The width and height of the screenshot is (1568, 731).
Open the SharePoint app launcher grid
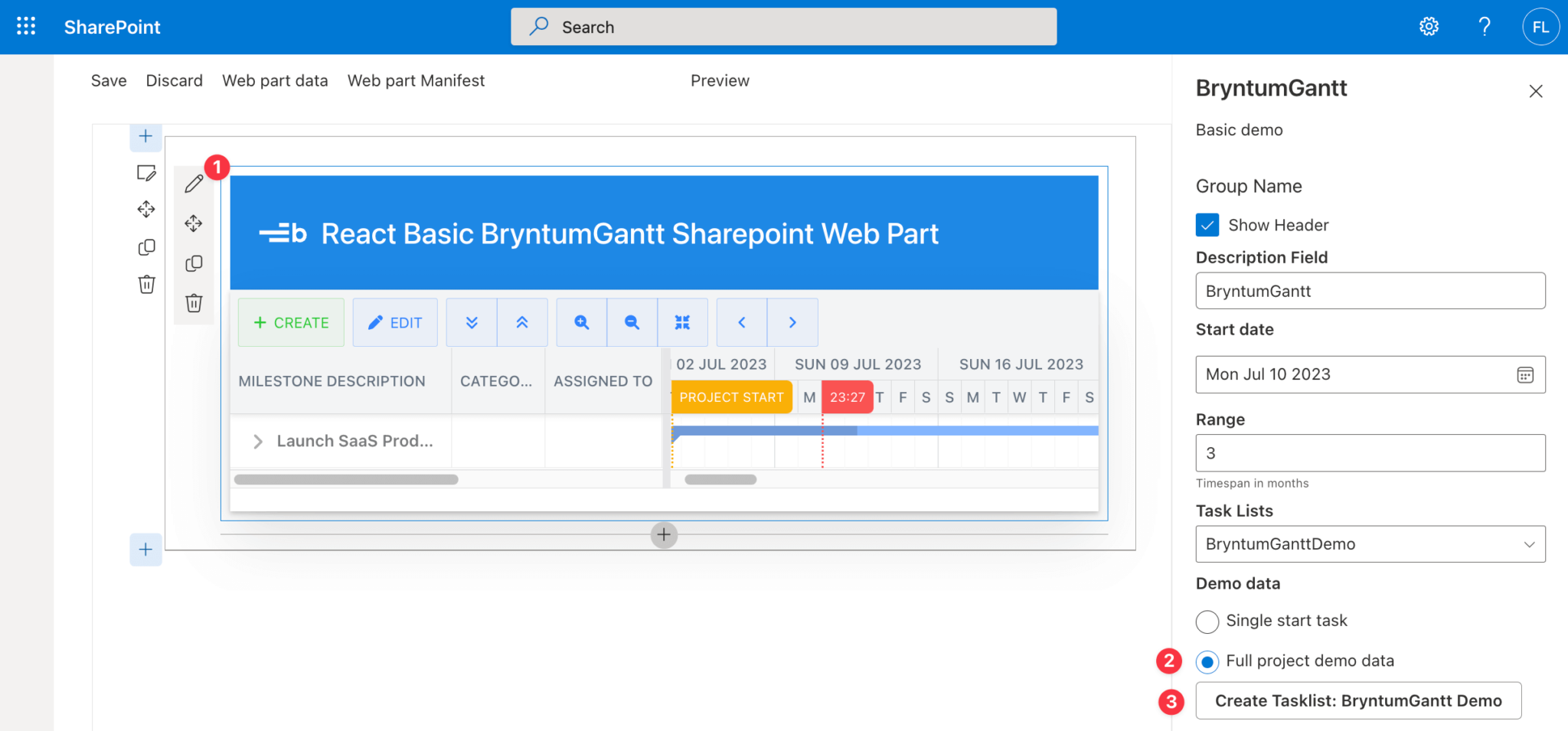pos(26,27)
